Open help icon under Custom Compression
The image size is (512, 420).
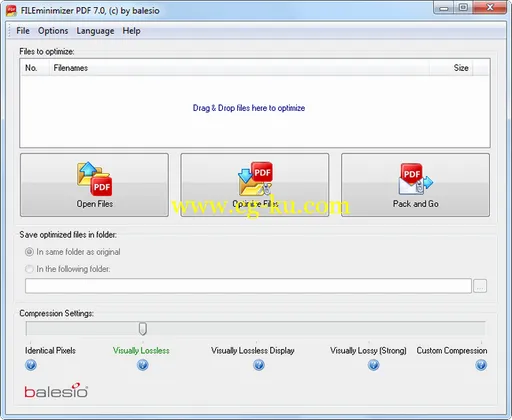pos(481,365)
